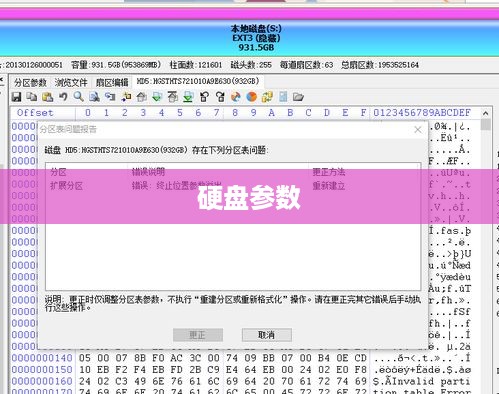Click the replace icon with blue arrows

point(110,97)
